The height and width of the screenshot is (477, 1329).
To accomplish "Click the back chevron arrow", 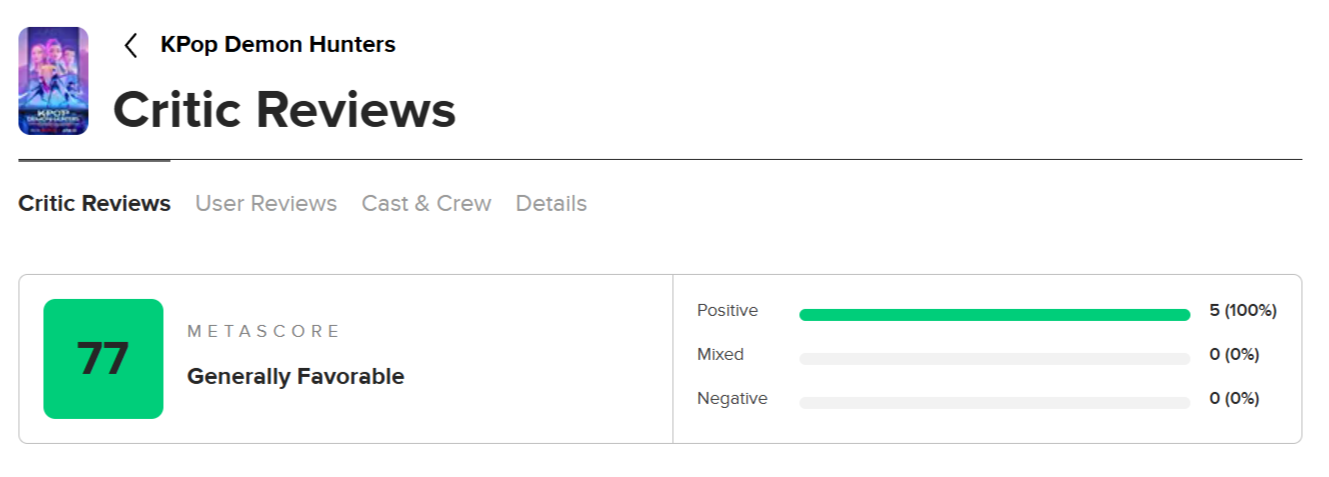I will [x=130, y=45].
